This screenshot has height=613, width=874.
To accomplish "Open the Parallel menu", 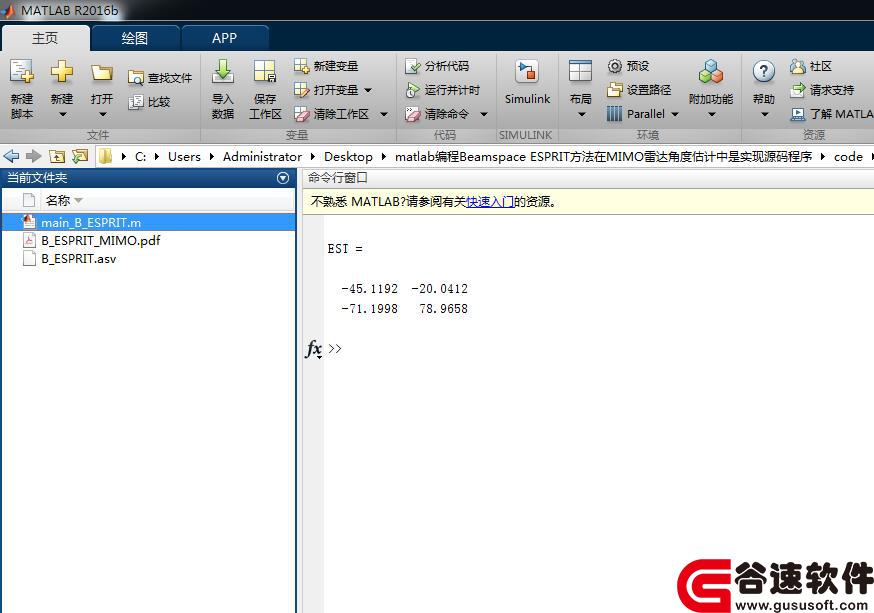I will point(642,114).
